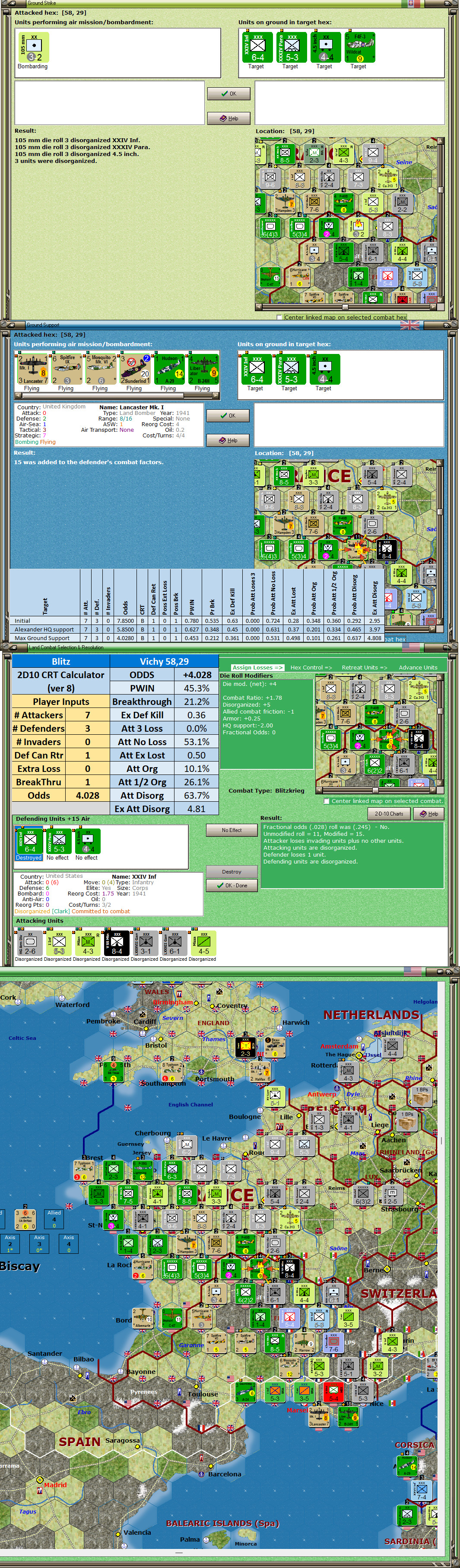
Task: Click the Breakthrough 21.2% value cell
Action: [x=197, y=701]
